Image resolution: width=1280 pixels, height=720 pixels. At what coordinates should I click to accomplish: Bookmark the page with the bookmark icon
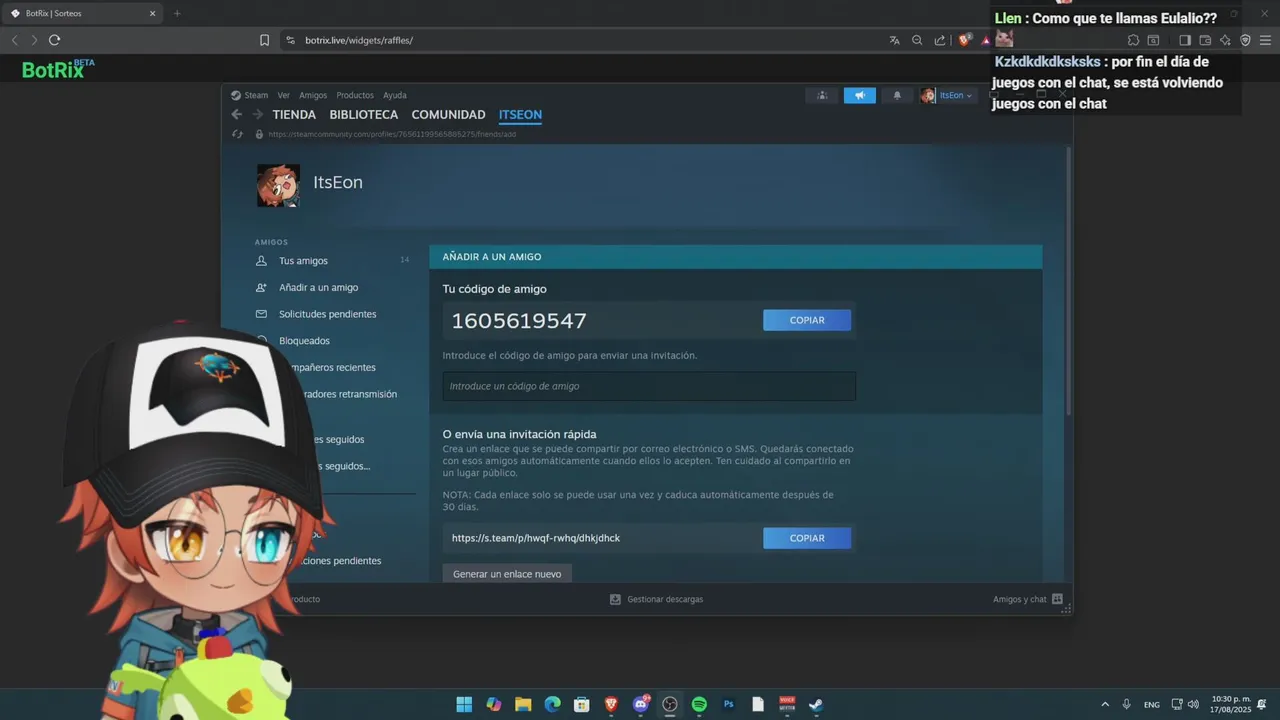(x=264, y=40)
